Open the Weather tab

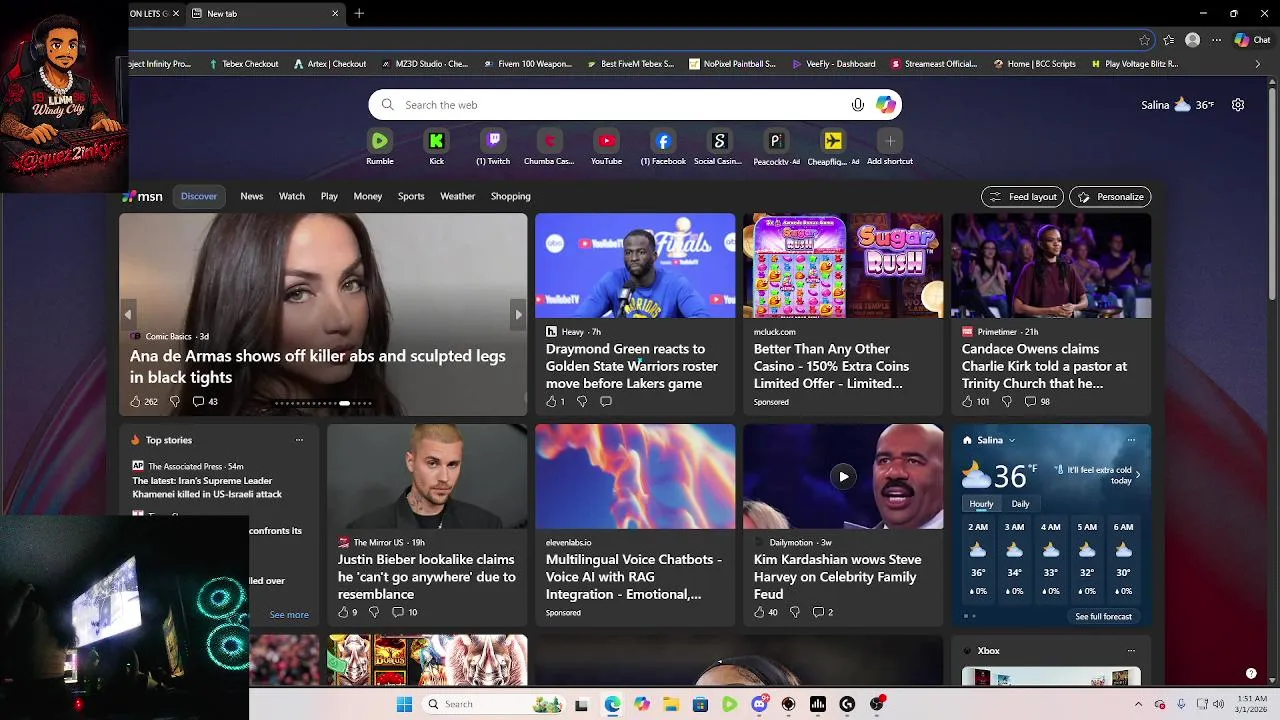pyautogui.click(x=458, y=196)
